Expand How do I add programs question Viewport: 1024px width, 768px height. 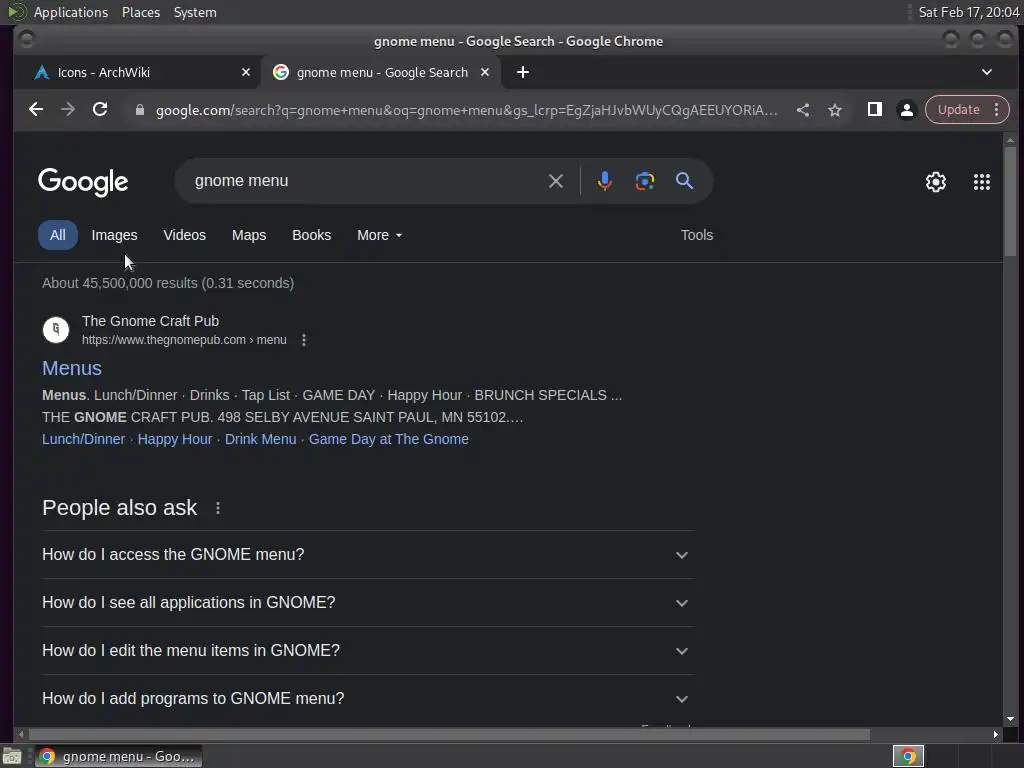coord(368,699)
